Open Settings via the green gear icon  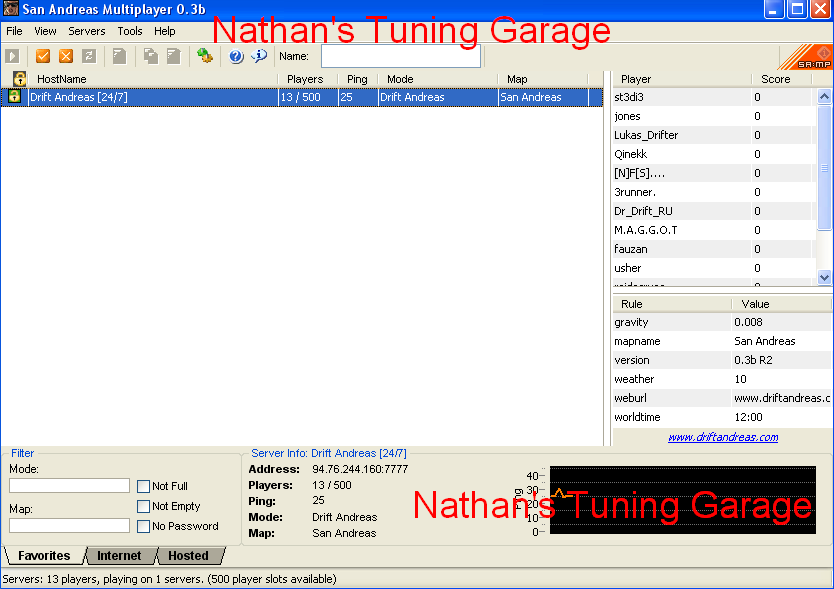205,56
